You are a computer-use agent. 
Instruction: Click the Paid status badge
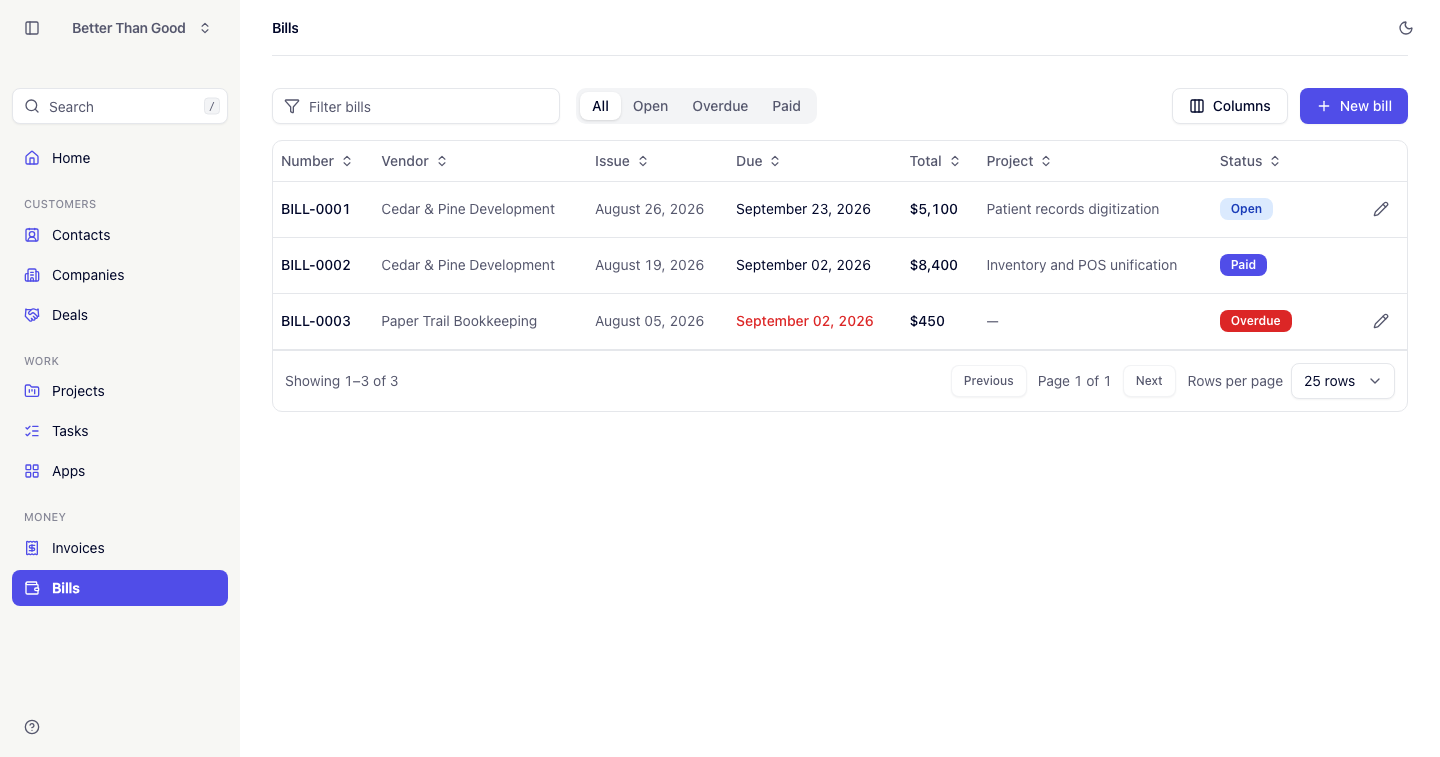point(1243,265)
